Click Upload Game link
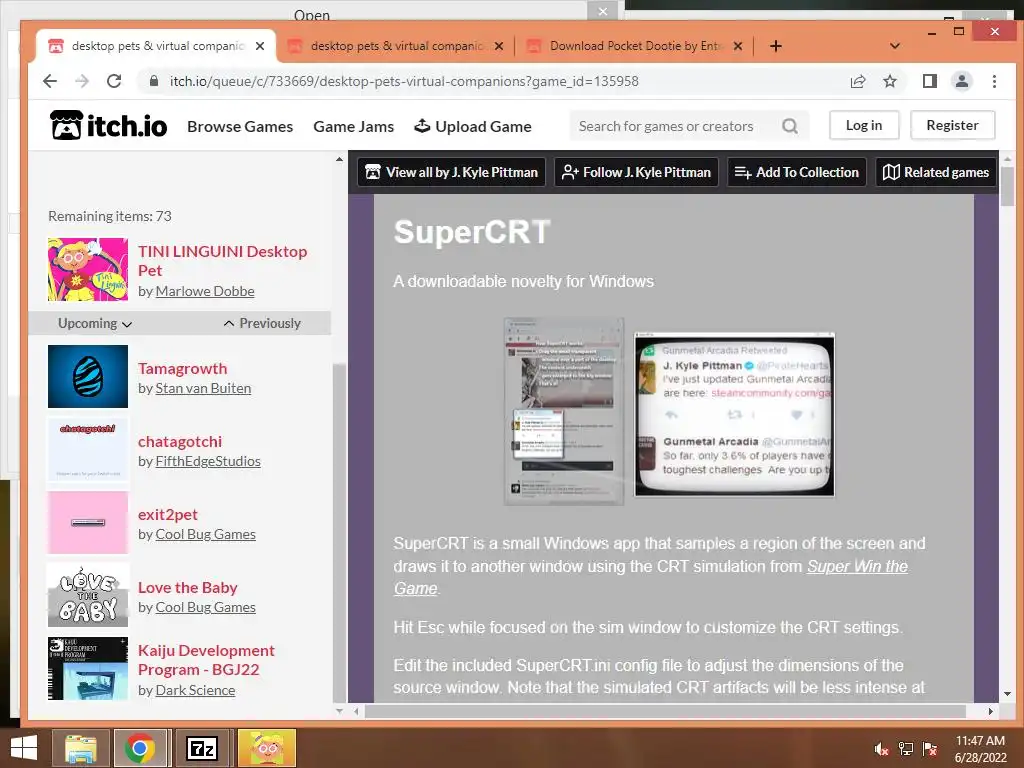The height and width of the screenshot is (768, 1024). point(473,126)
